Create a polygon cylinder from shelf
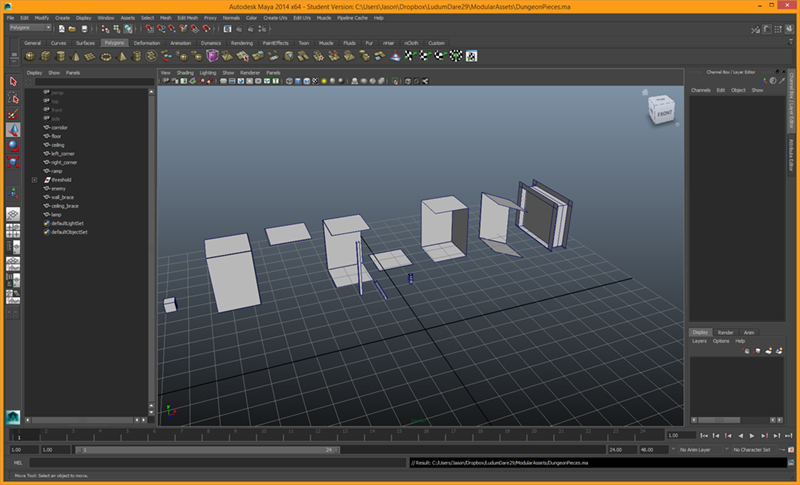The image size is (800, 485). click(60, 56)
